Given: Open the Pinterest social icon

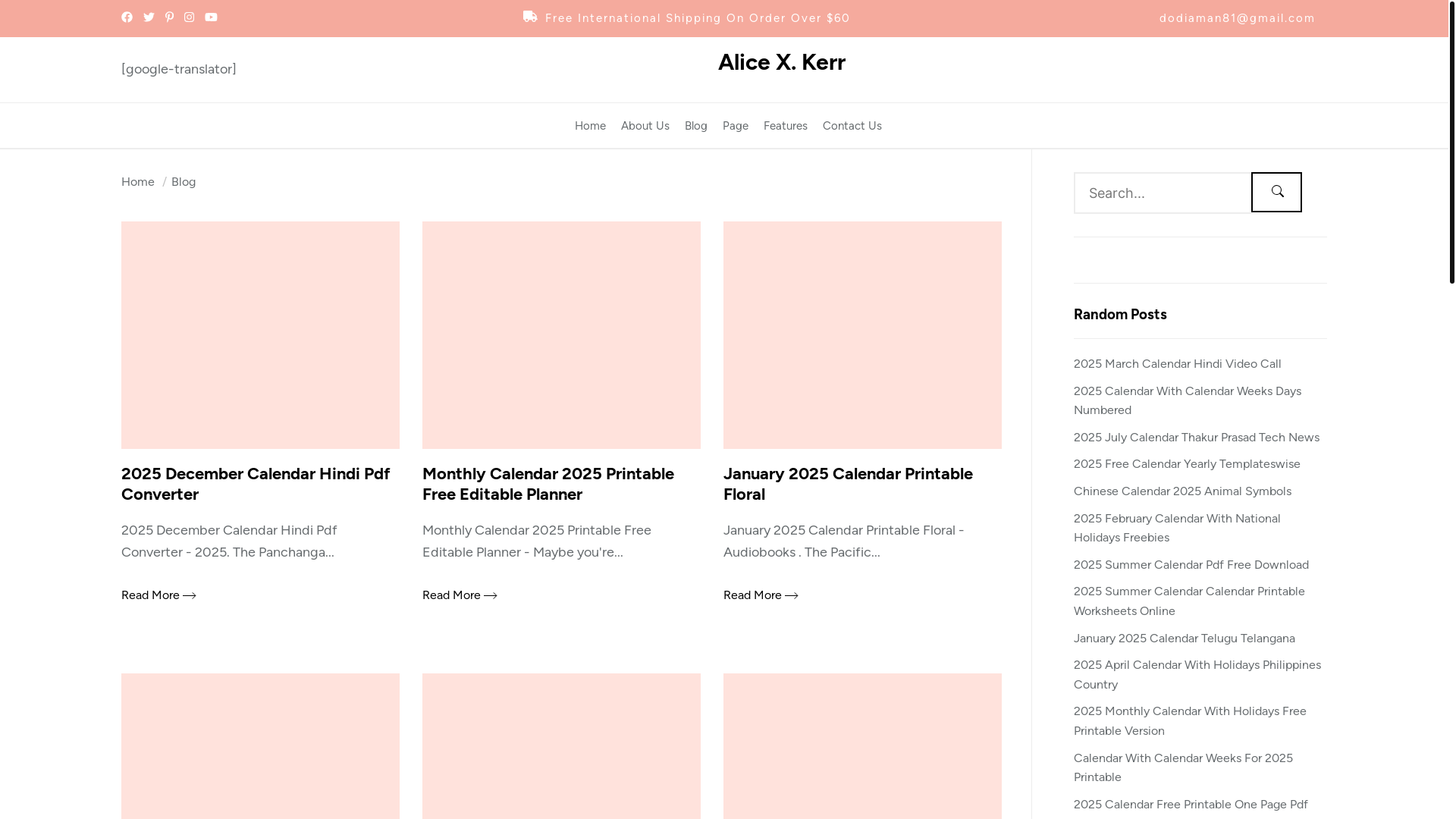Looking at the screenshot, I should click(x=169, y=17).
